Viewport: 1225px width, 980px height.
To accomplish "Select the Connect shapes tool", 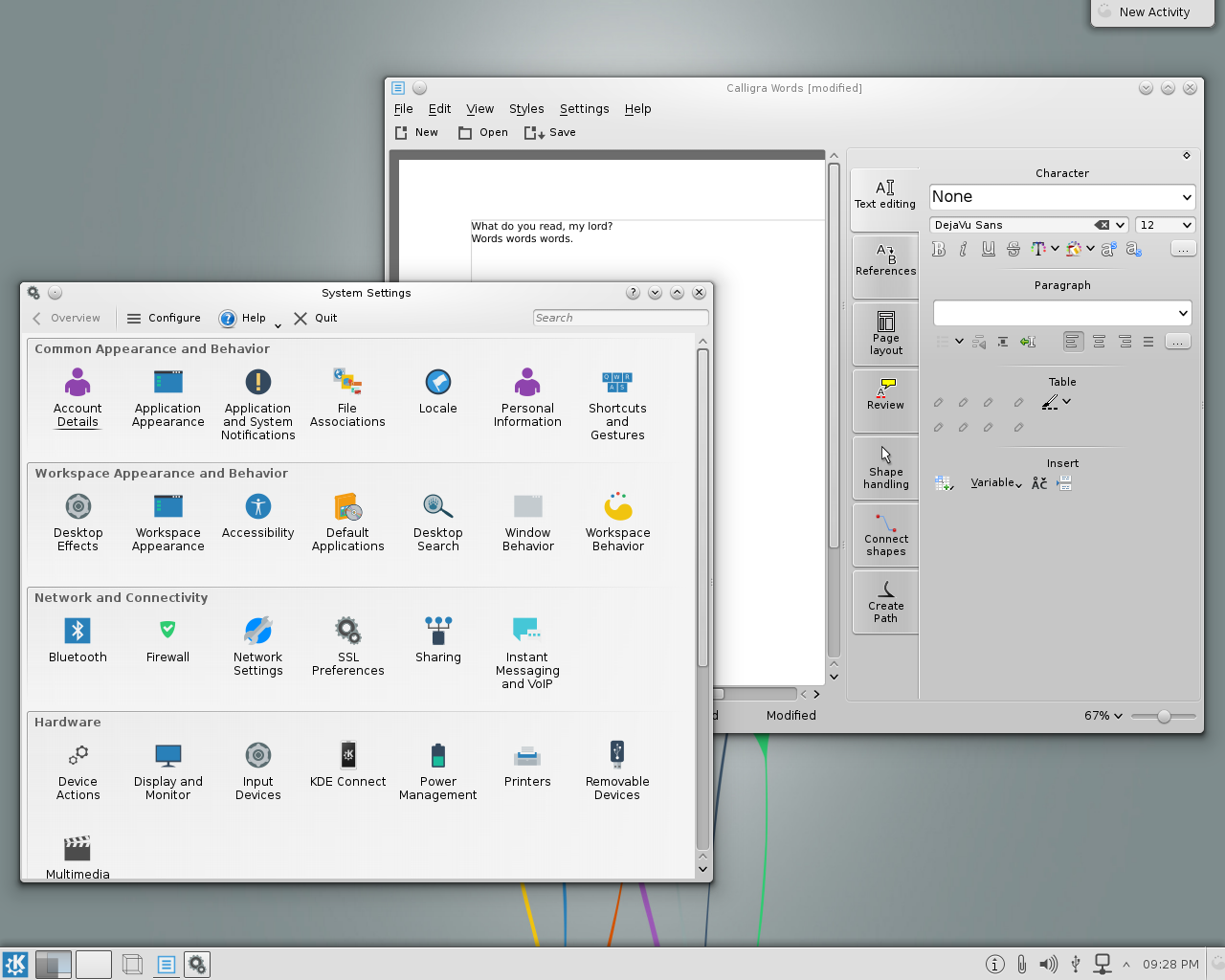I will coord(885,533).
